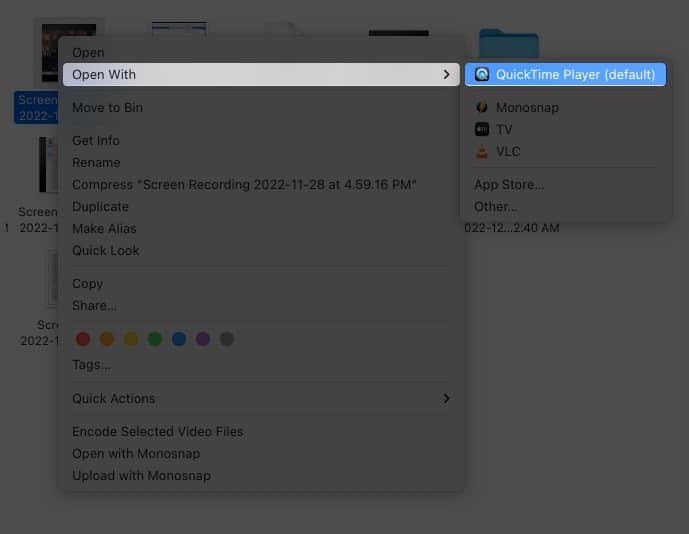Choose Quick Look
The width and height of the screenshot is (689, 534).
(261, 251)
